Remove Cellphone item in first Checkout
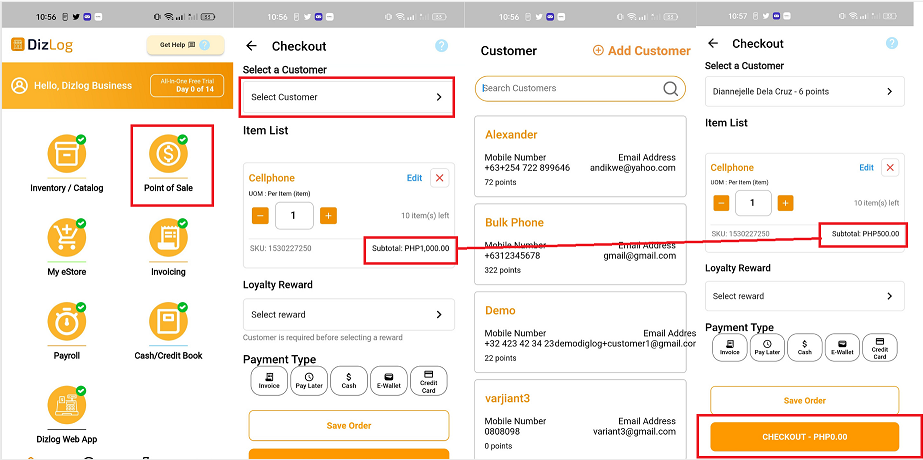 440,178
